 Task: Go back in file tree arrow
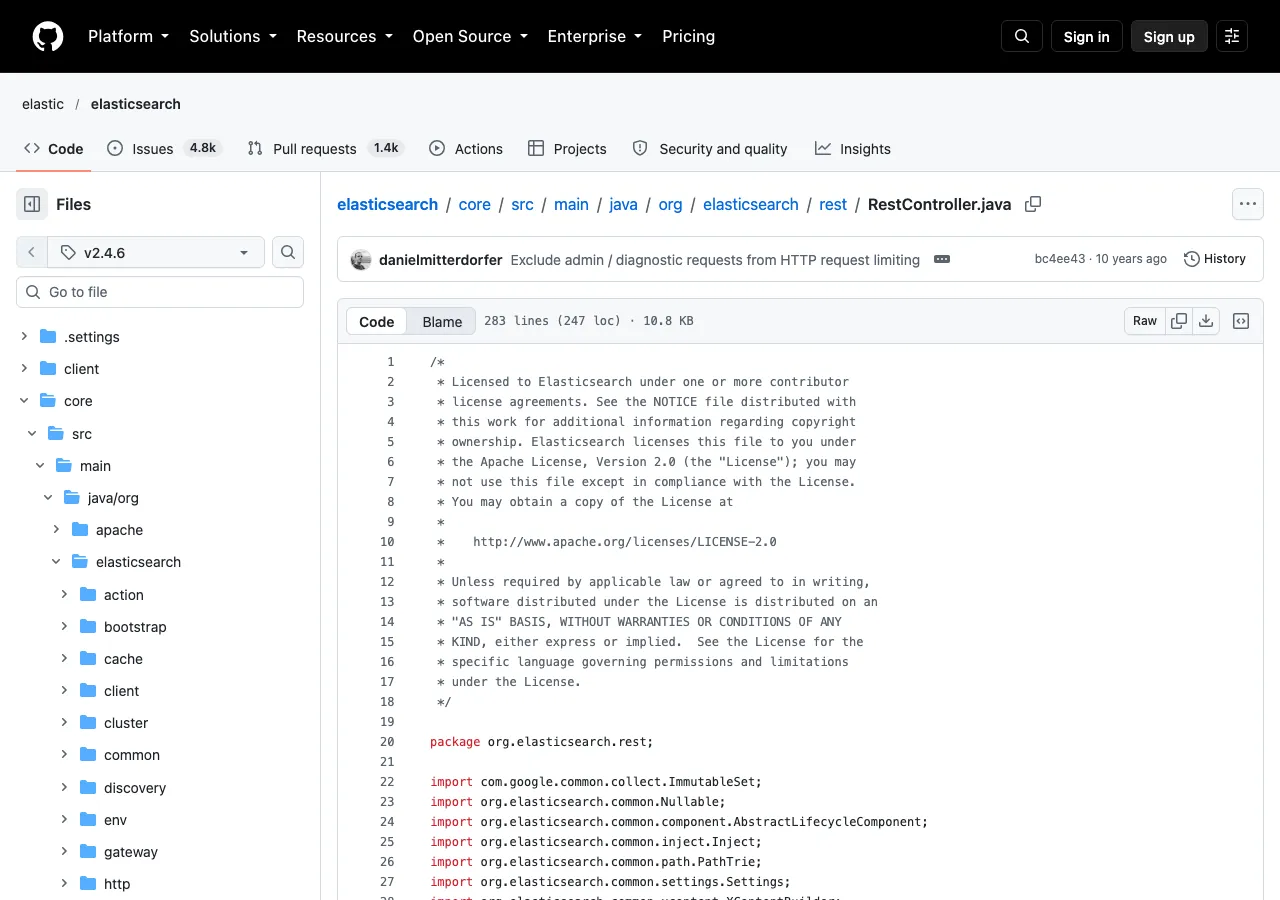[31, 253]
